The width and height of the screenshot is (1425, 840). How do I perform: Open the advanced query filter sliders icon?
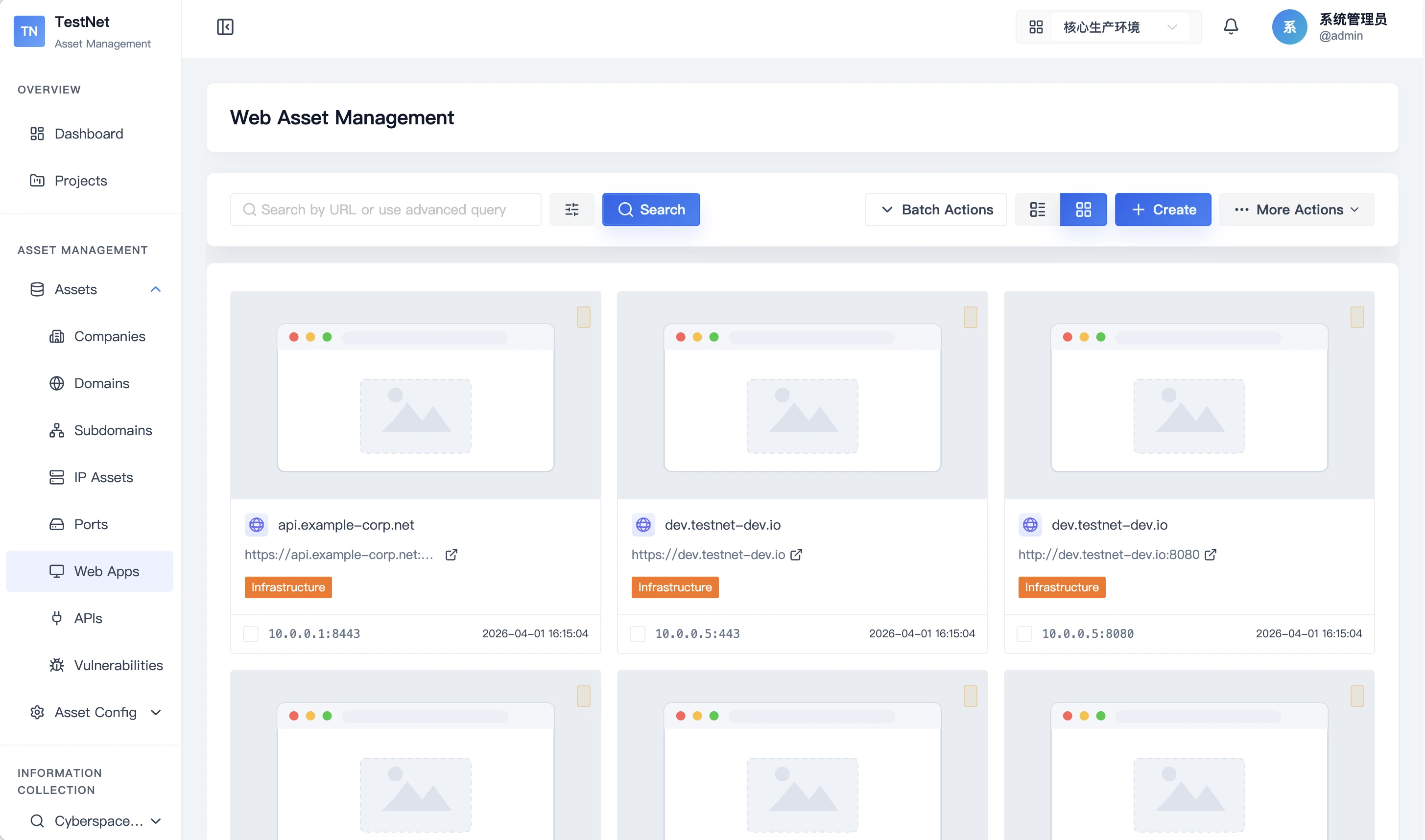[x=571, y=210]
